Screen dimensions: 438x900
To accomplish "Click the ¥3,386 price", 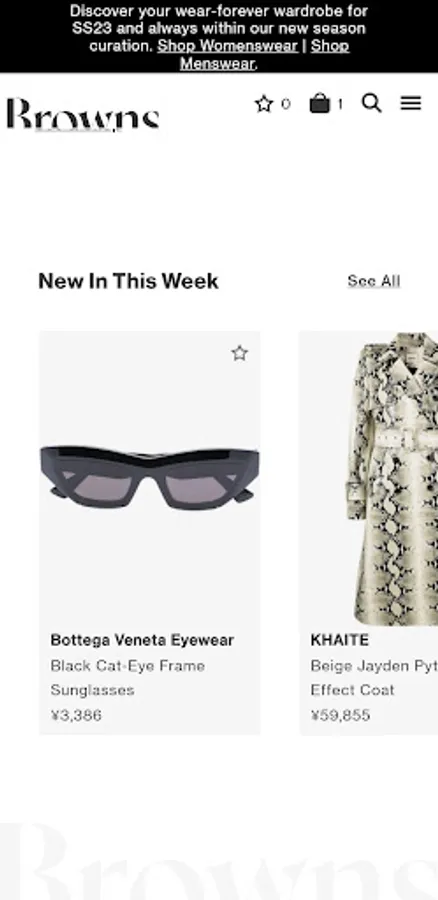I will click(x=76, y=715).
